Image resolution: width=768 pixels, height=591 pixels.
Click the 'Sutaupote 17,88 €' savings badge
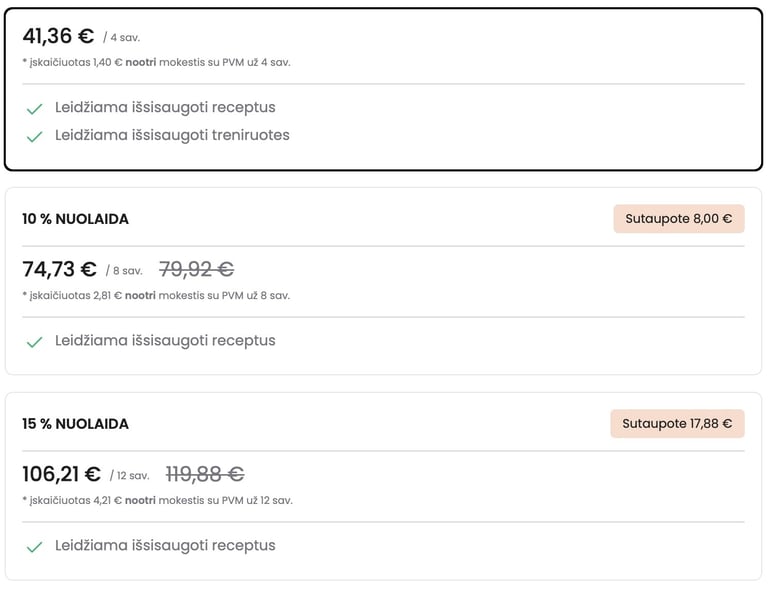tap(677, 424)
